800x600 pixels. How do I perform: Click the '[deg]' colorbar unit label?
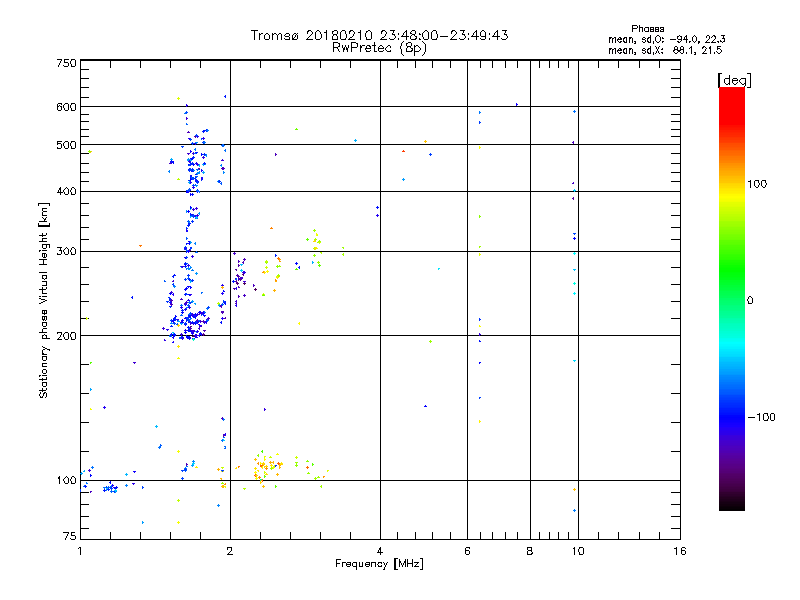click(x=734, y=80)
